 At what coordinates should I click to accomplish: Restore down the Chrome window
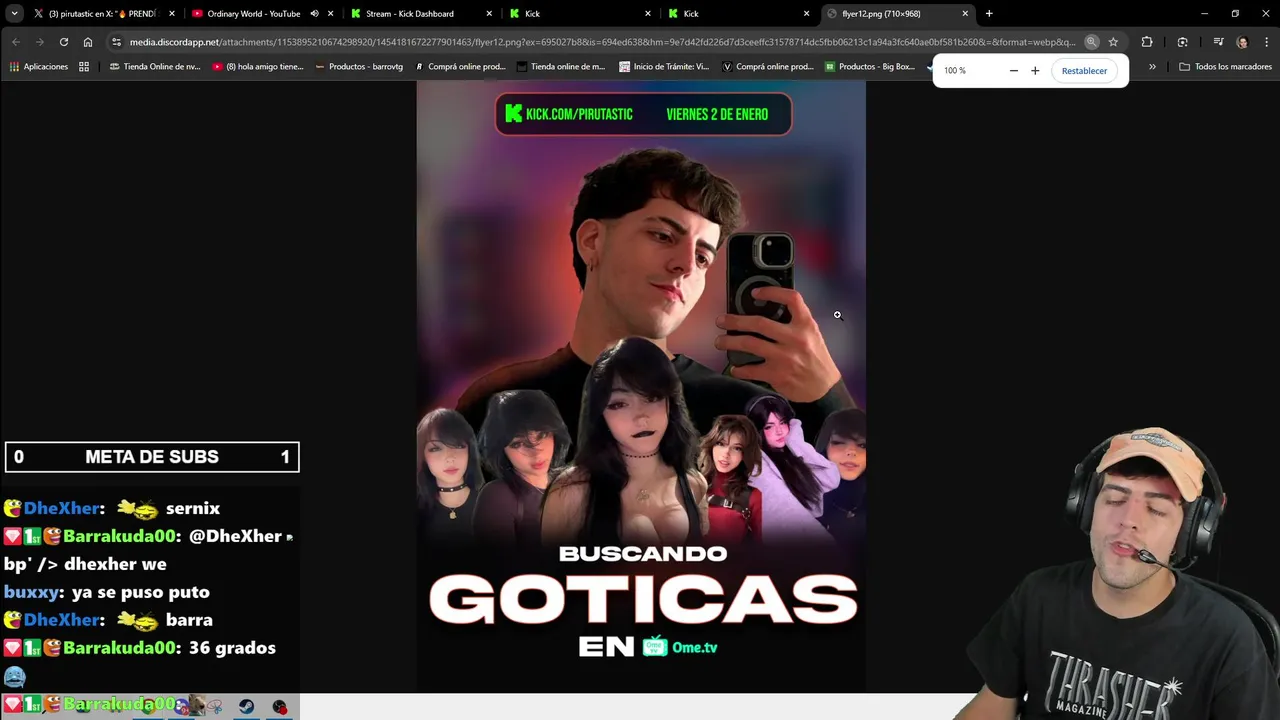(x=1235, y=14)
